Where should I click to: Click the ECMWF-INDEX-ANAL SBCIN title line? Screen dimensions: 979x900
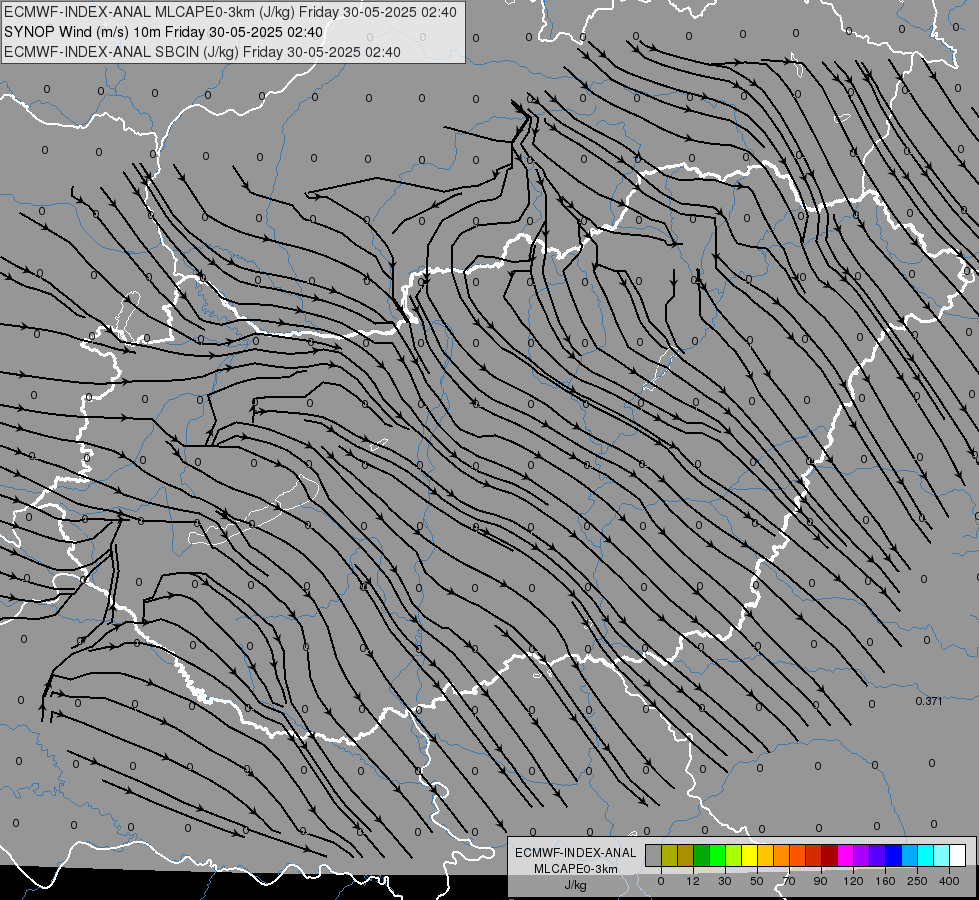point(202,52)
